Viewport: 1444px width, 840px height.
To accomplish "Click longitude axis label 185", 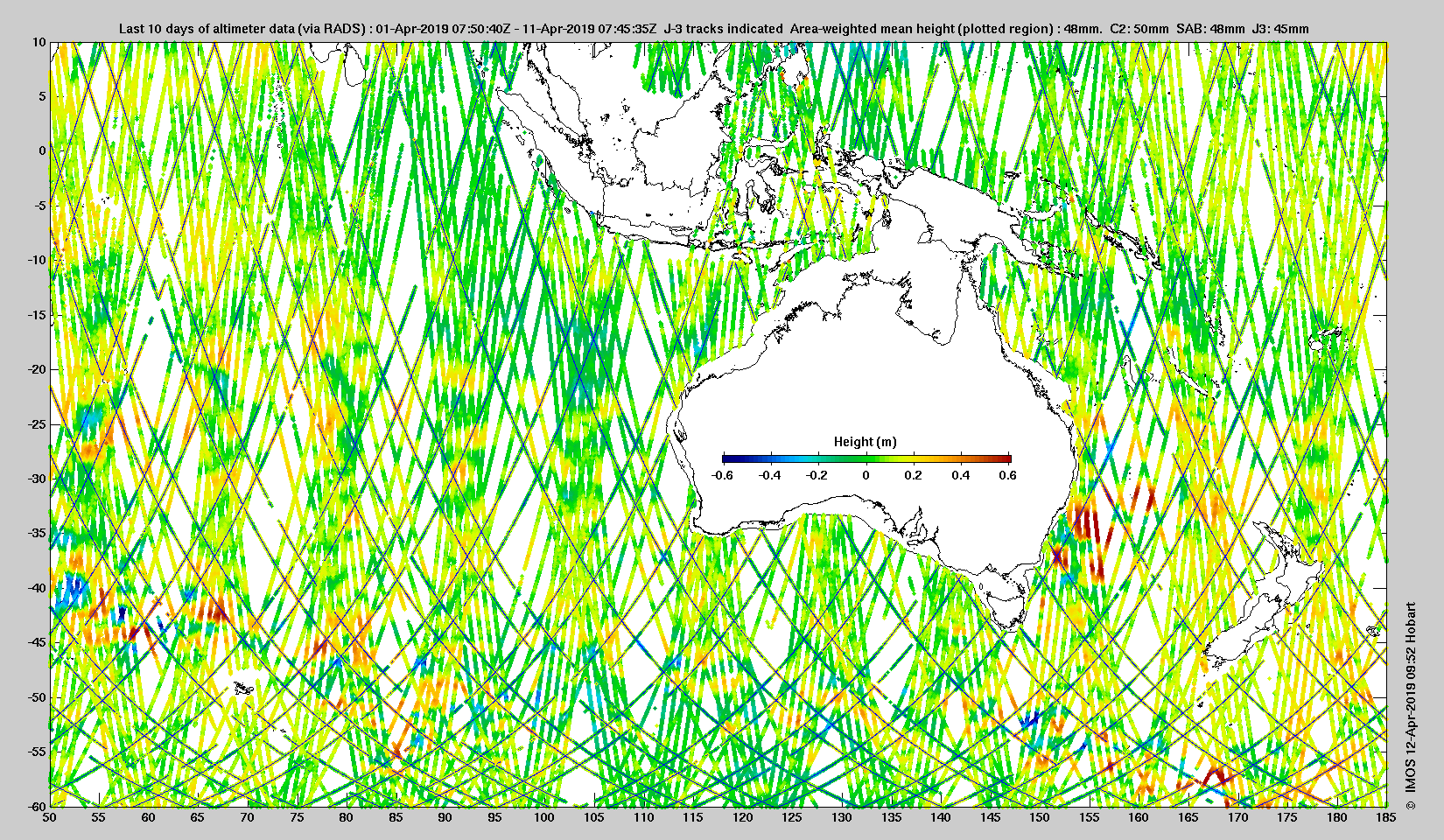I will (1386, 817).
